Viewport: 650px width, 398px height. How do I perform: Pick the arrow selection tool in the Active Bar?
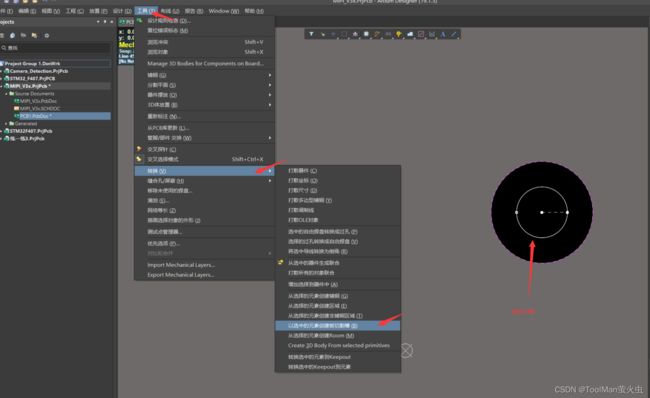click(x=323, y=34)
